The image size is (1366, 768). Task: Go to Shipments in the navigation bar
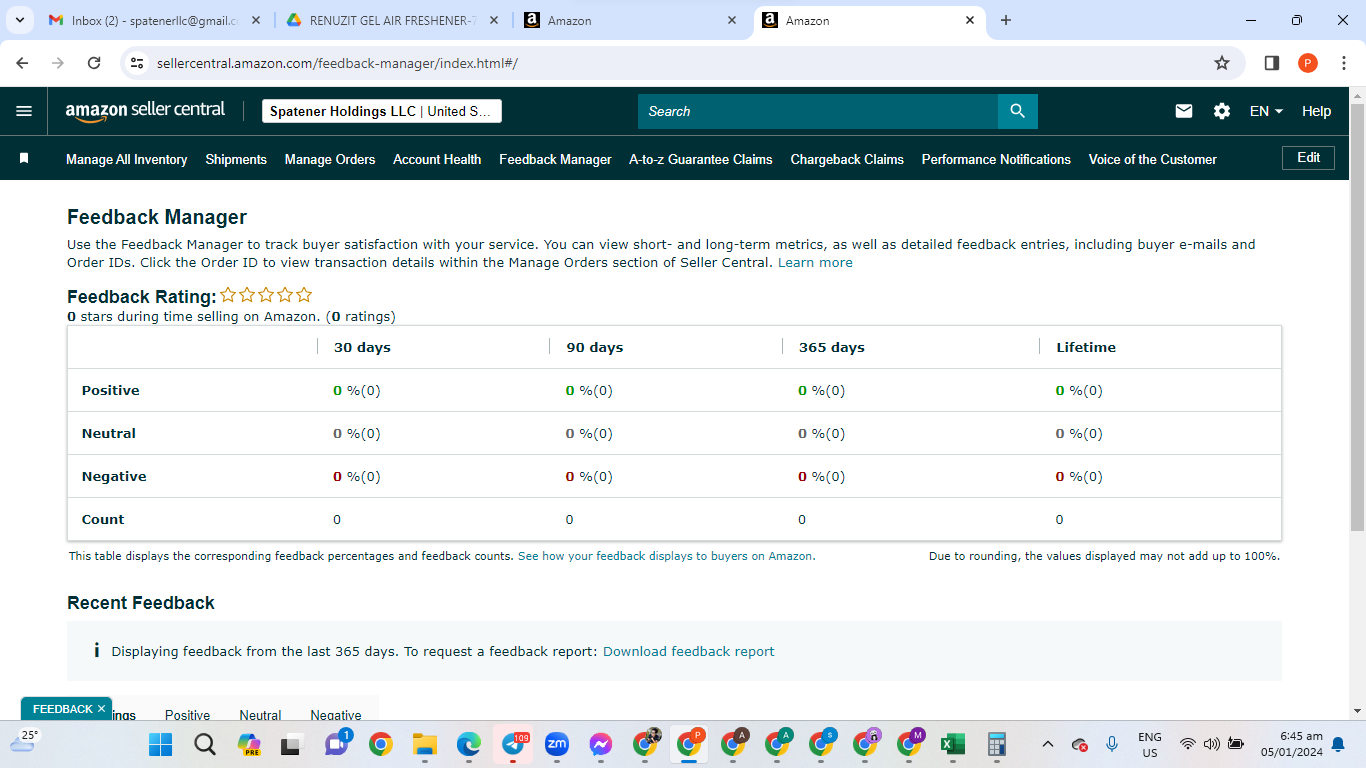coord(236,159)
